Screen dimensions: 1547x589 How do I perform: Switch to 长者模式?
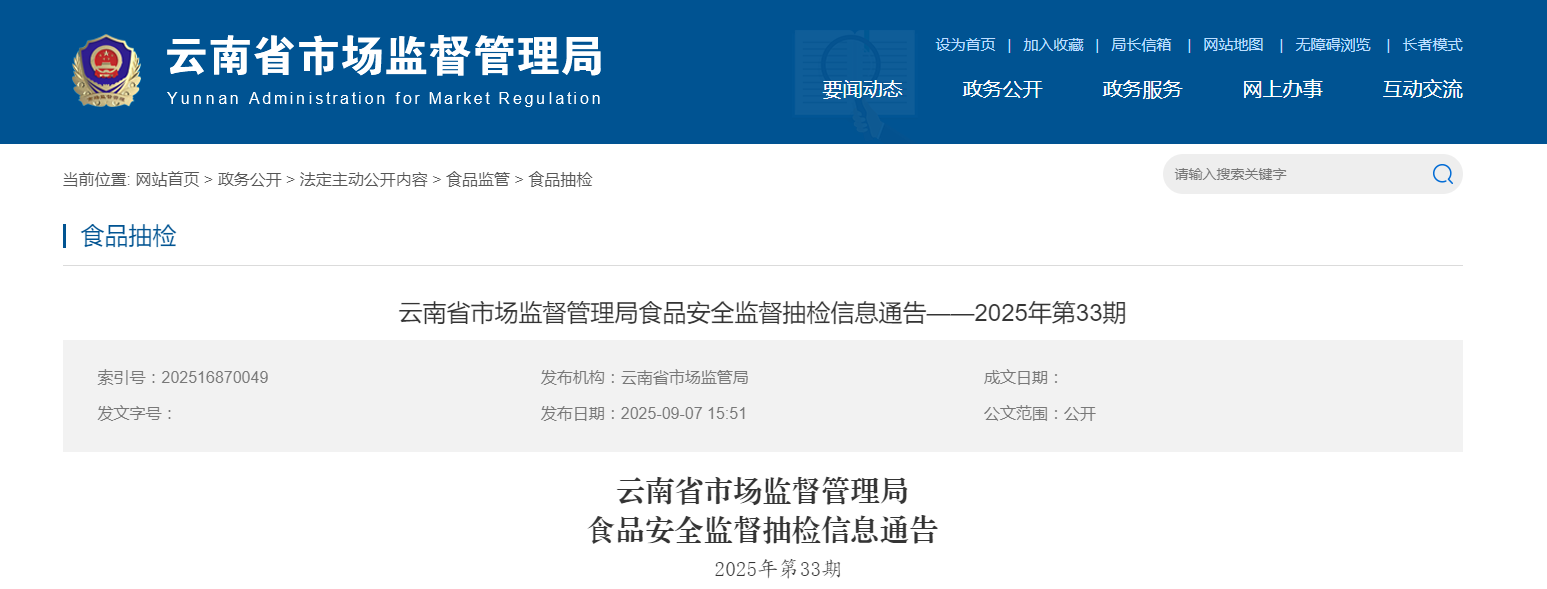pos(1433,45)
